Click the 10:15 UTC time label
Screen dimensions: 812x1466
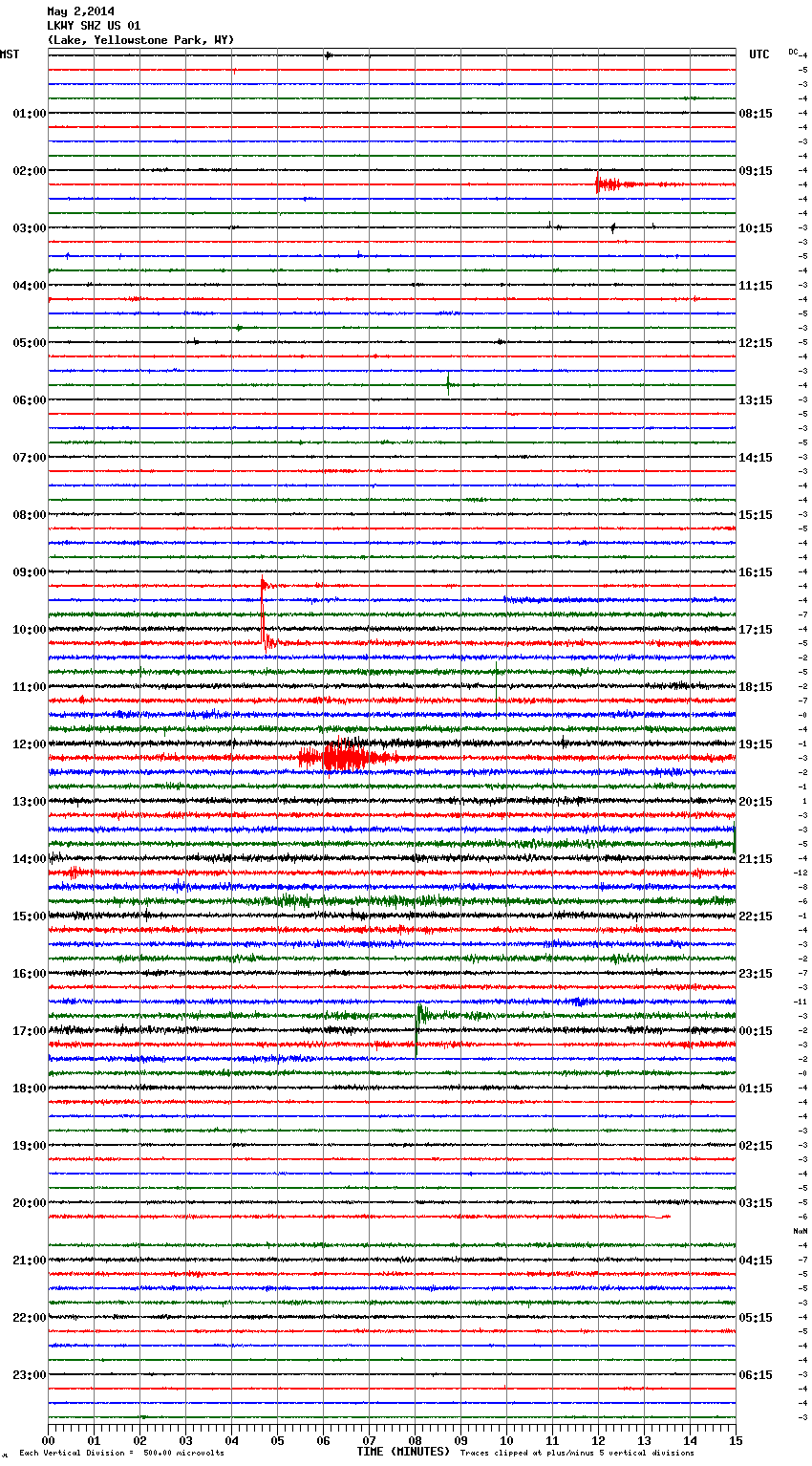tap(756, 228)
